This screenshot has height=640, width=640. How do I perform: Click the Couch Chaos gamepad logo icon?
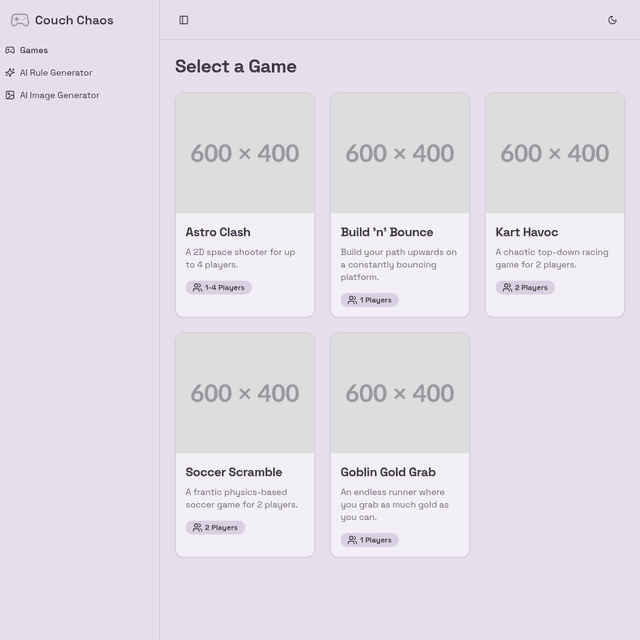coord(19,20)
